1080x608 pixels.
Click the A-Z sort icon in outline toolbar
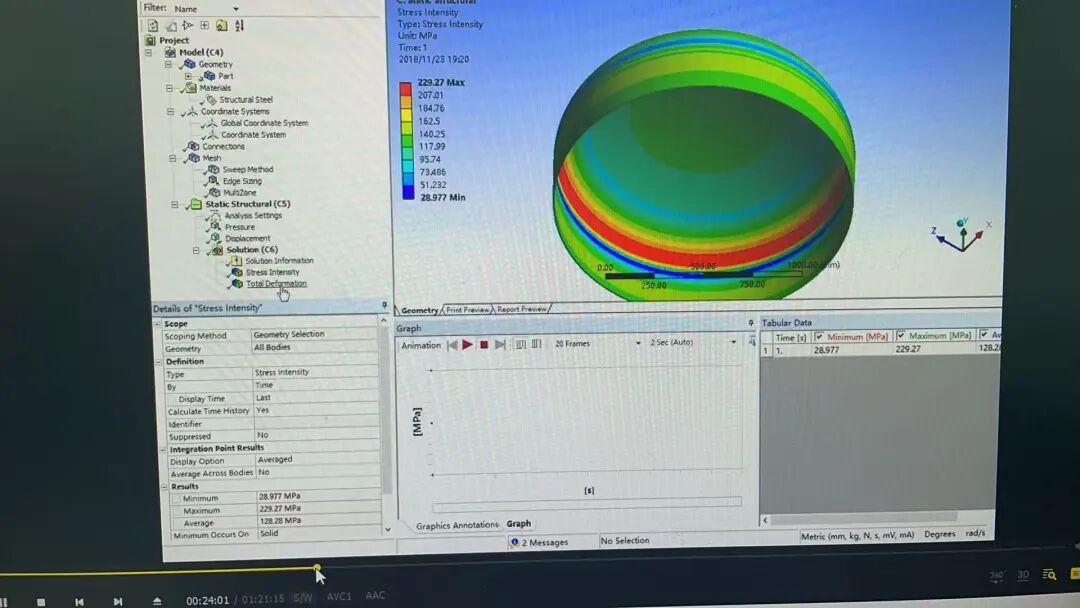[239, 25]
